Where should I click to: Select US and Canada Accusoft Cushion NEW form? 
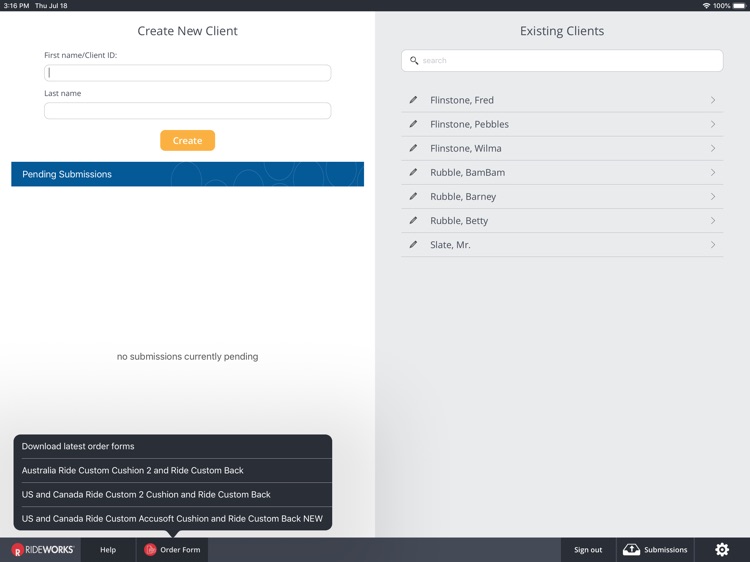(x=173, y=518)
